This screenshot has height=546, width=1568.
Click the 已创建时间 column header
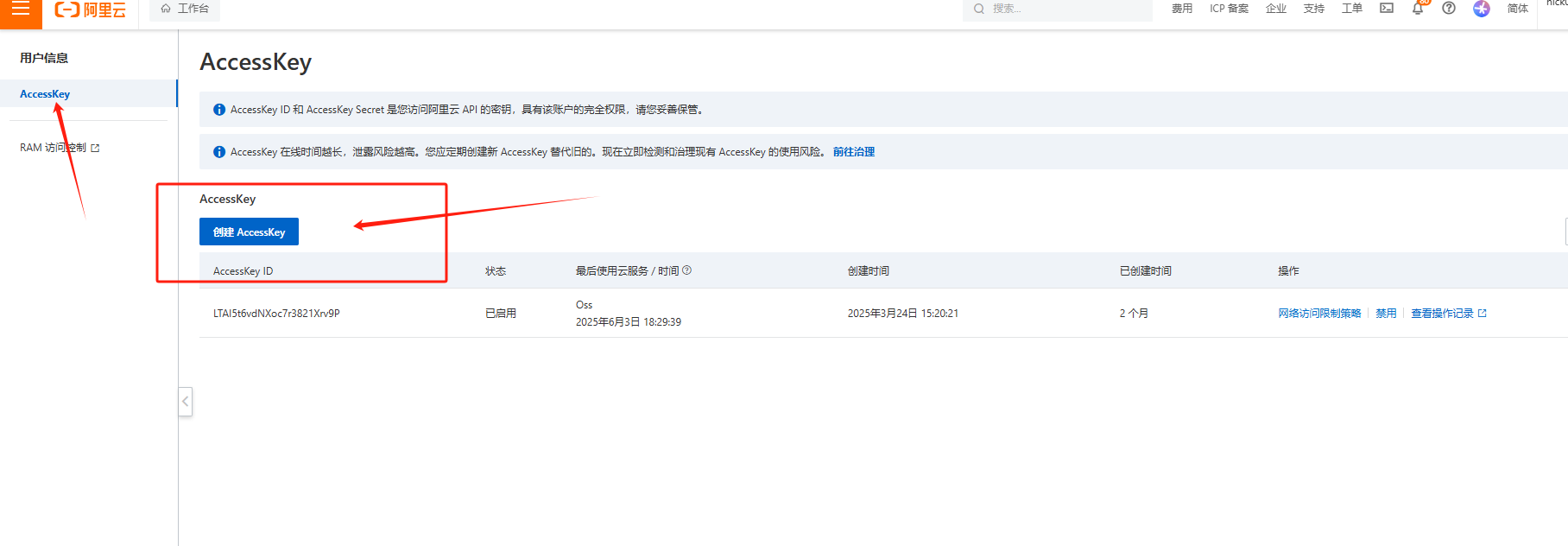pyautogui.click(x=1145, y=271)
